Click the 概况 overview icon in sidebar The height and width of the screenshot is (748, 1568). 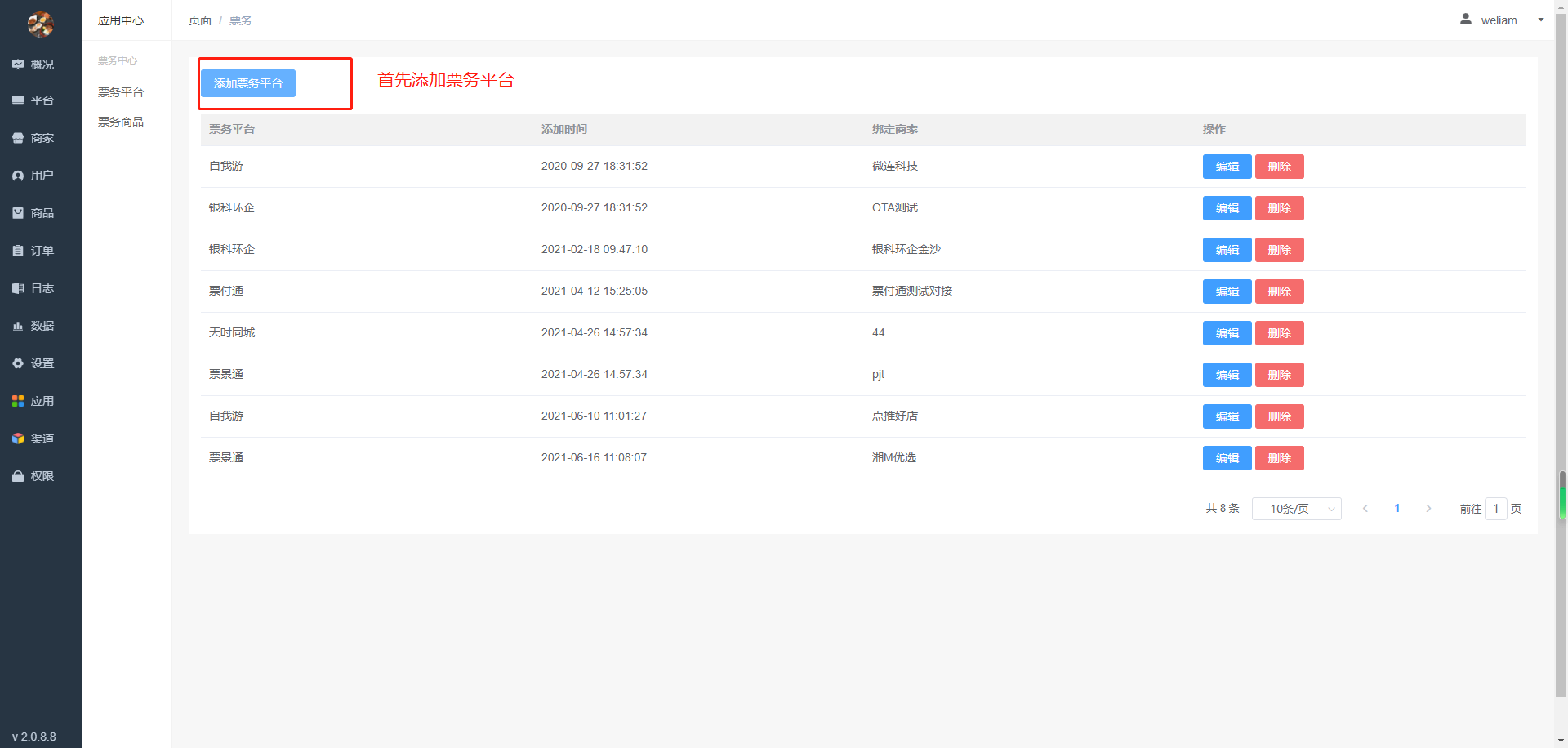18,65
